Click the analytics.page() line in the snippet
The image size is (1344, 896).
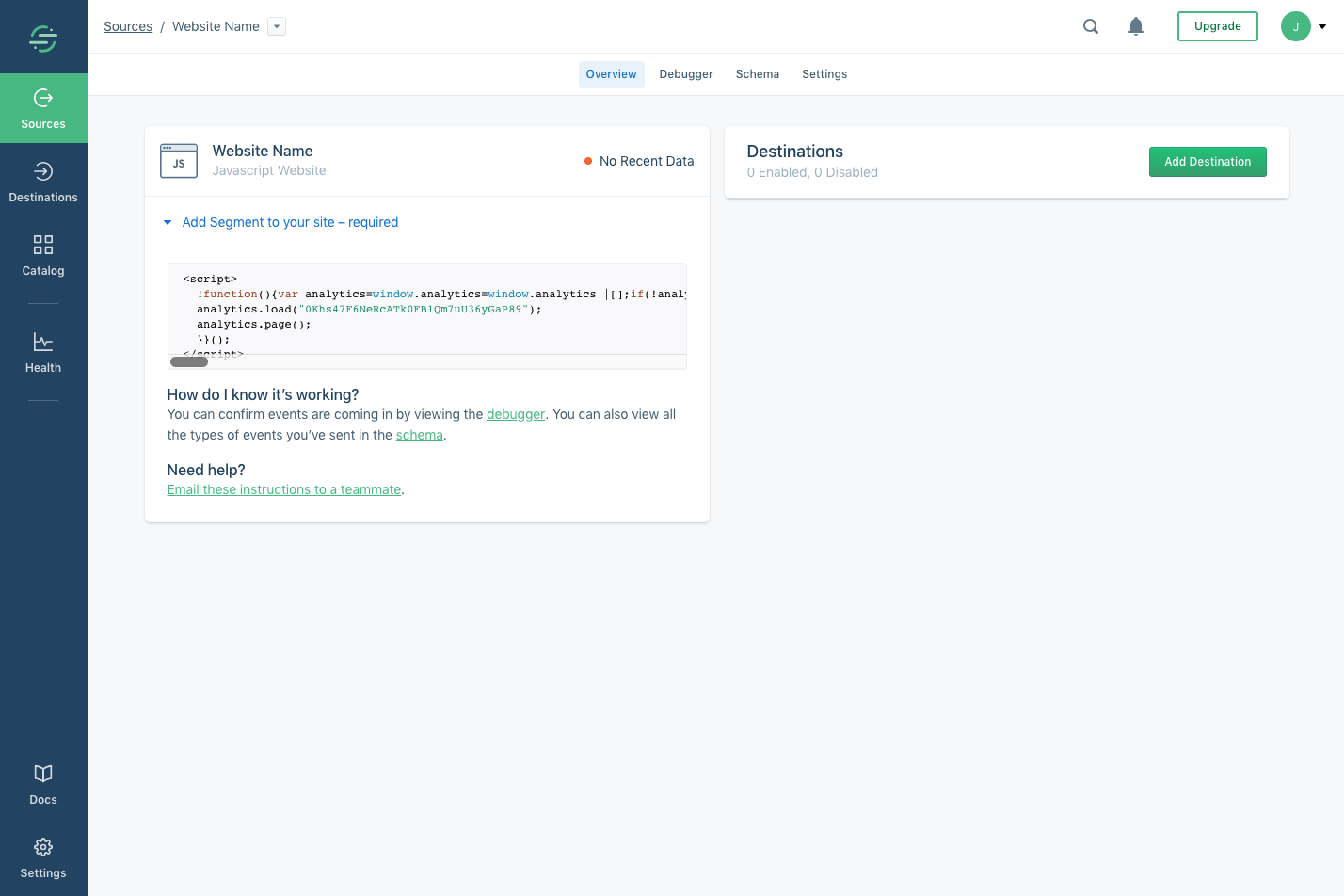pyautogui.click(x=254, y=324)
